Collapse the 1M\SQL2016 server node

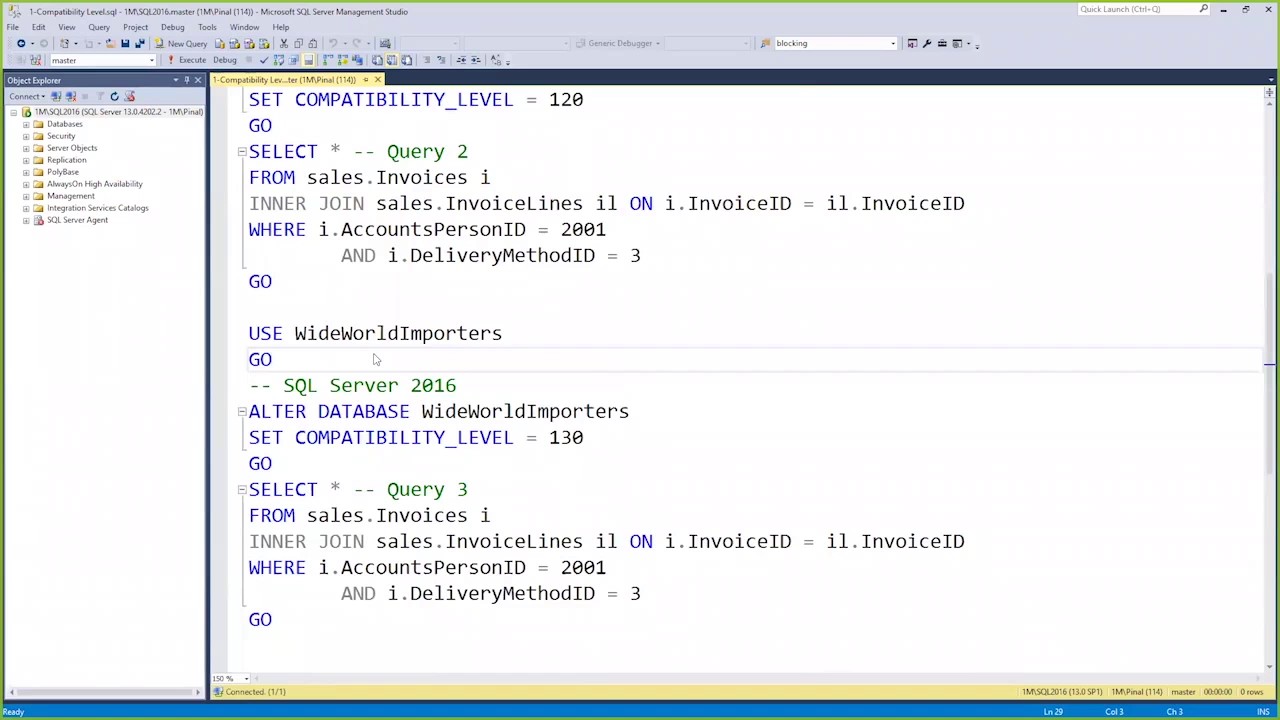coord(14,112)
